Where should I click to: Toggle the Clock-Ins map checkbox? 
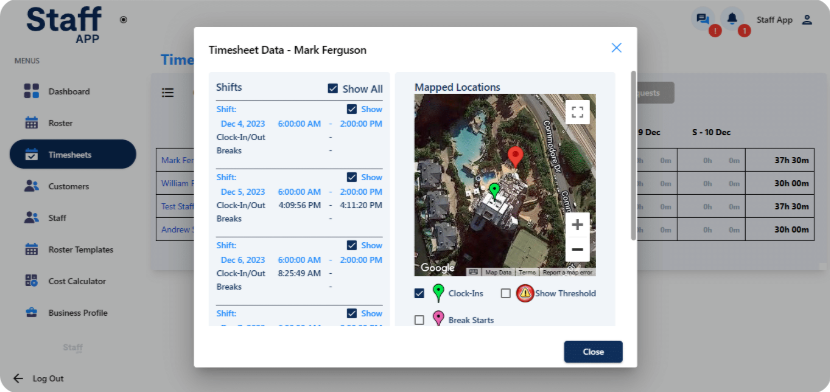tap(419, 293)
